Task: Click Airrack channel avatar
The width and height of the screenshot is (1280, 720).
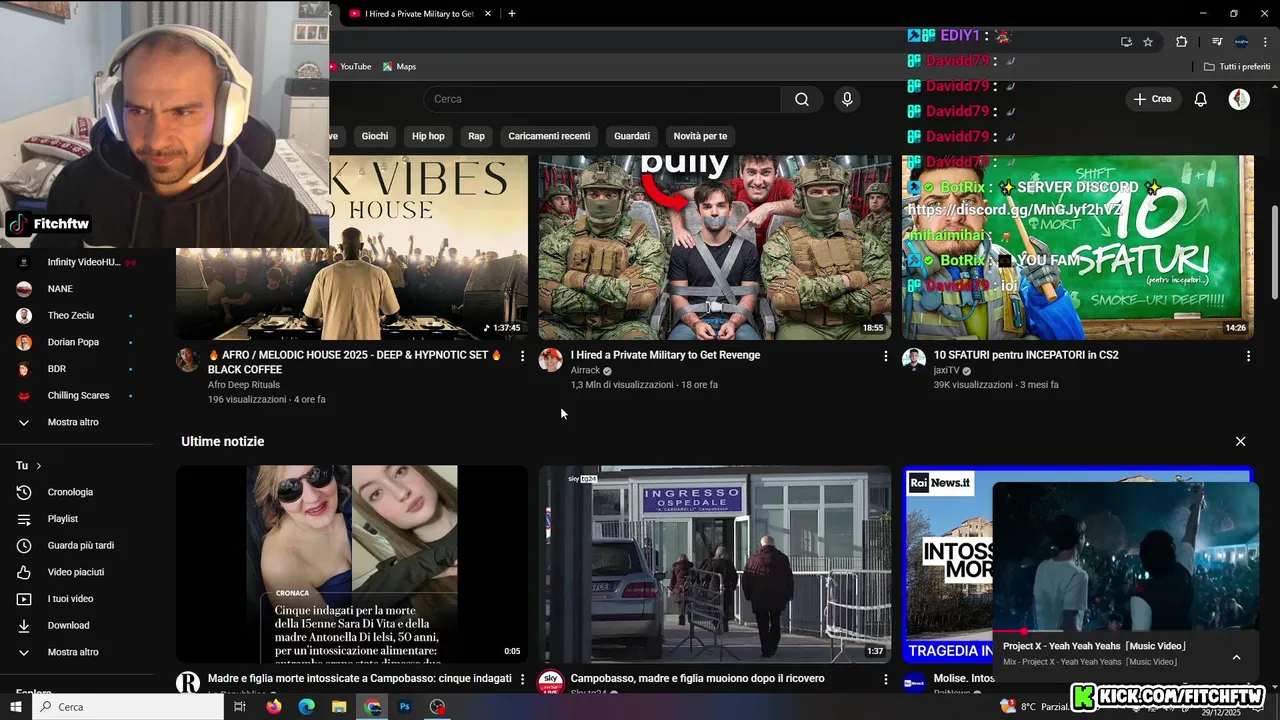Action: coord(551,360)
